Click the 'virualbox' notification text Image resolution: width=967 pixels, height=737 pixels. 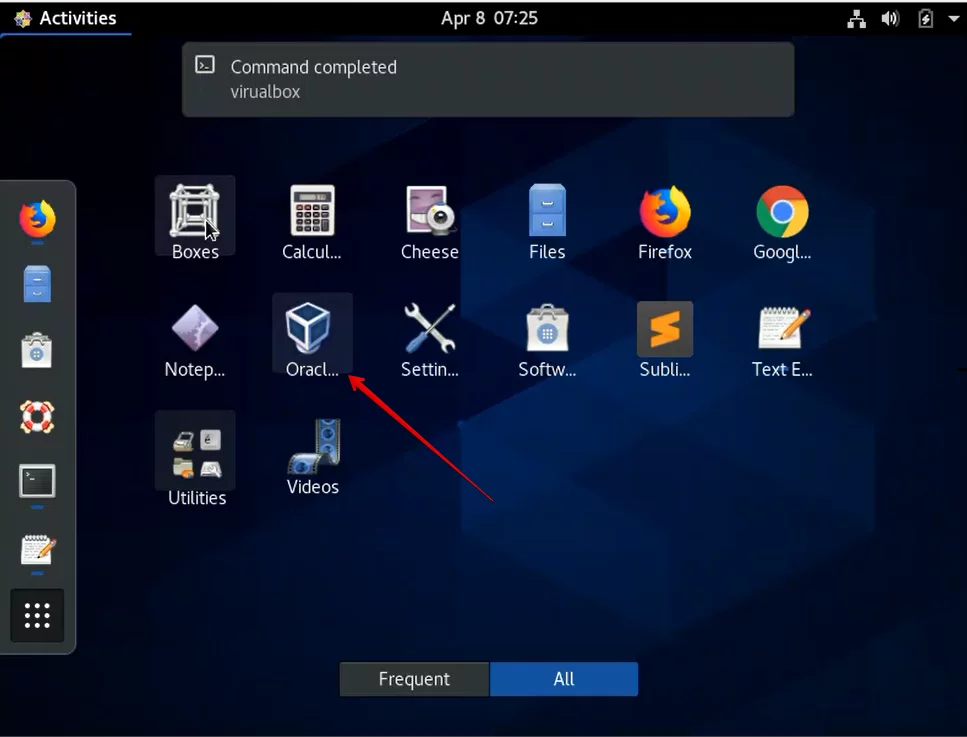coord(265,92)
